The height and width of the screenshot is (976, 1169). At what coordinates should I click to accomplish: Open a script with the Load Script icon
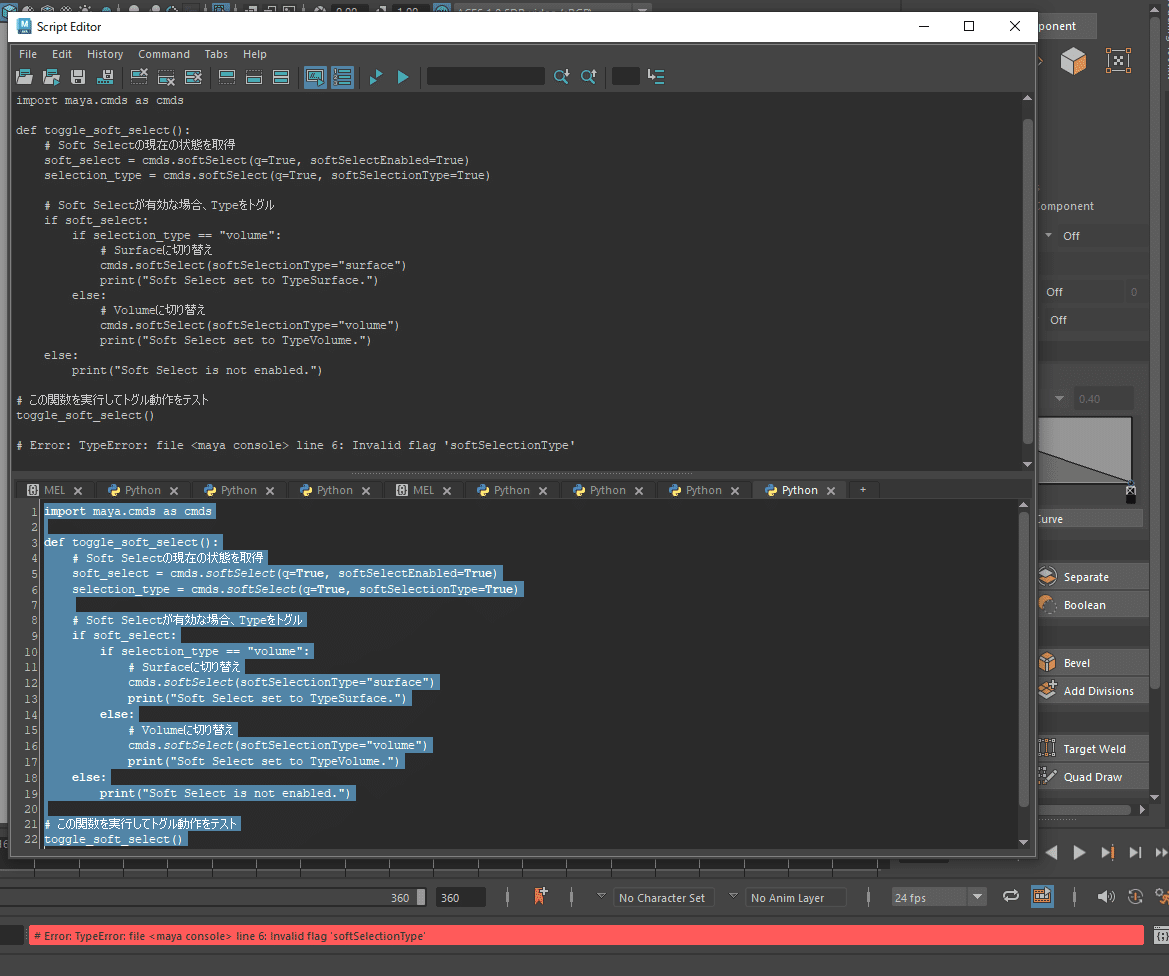click(x=23, y=76)
